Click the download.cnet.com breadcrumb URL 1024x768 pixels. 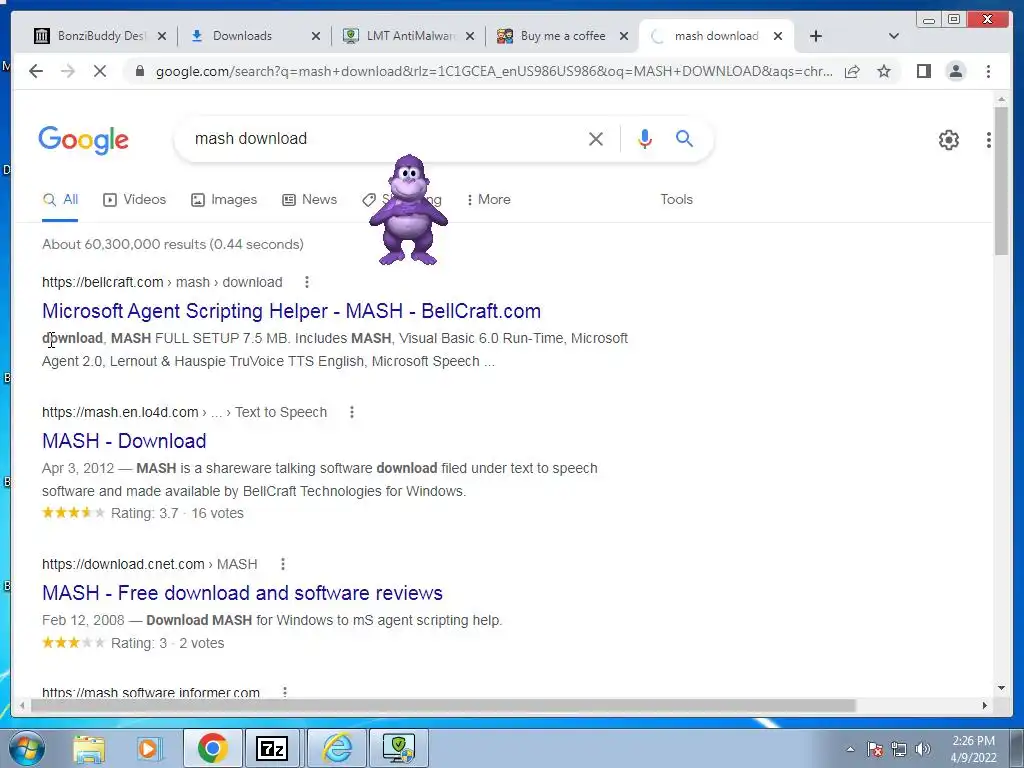pyautogui.click(x=150, y=564)
